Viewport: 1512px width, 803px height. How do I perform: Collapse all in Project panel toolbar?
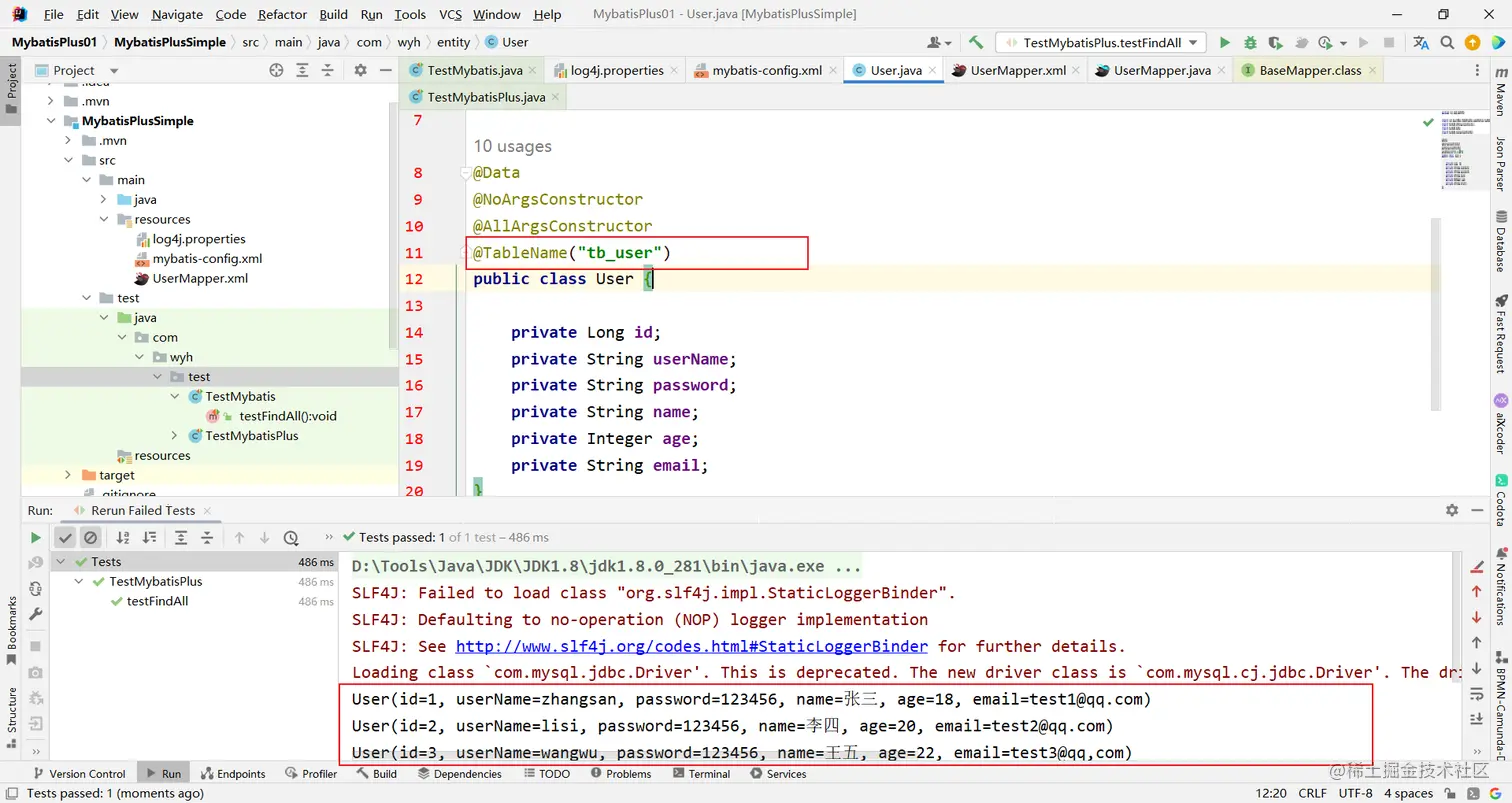[x=328, y=70]
